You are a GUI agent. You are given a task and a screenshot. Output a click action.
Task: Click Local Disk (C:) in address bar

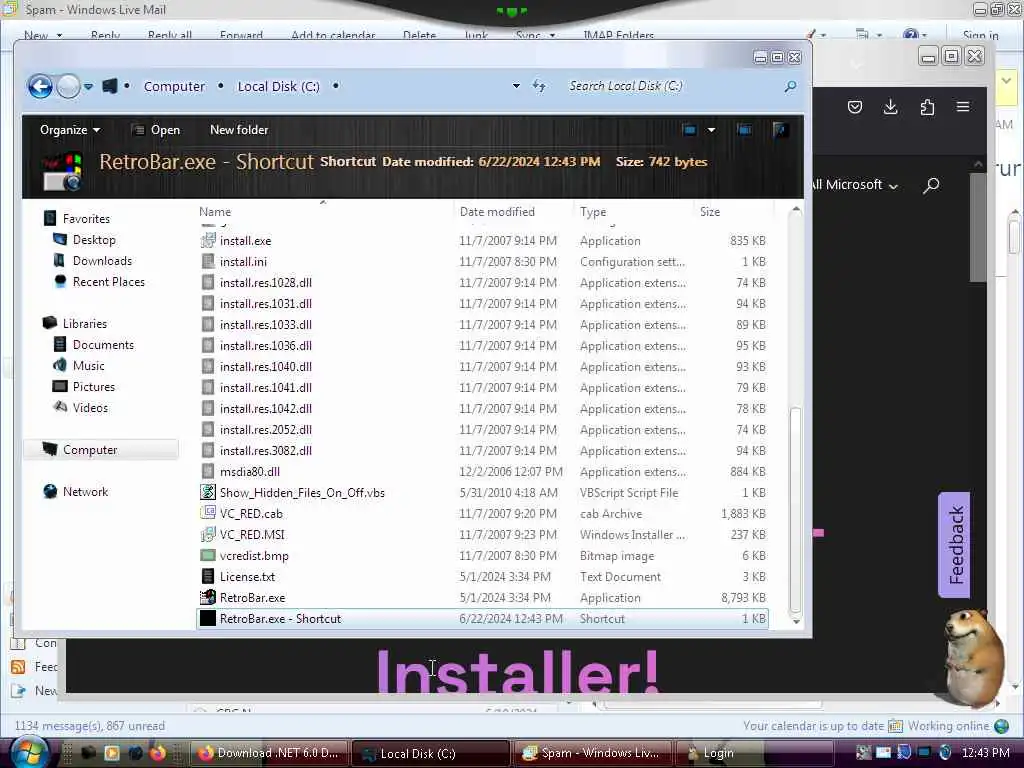click(x=278, y=86)
